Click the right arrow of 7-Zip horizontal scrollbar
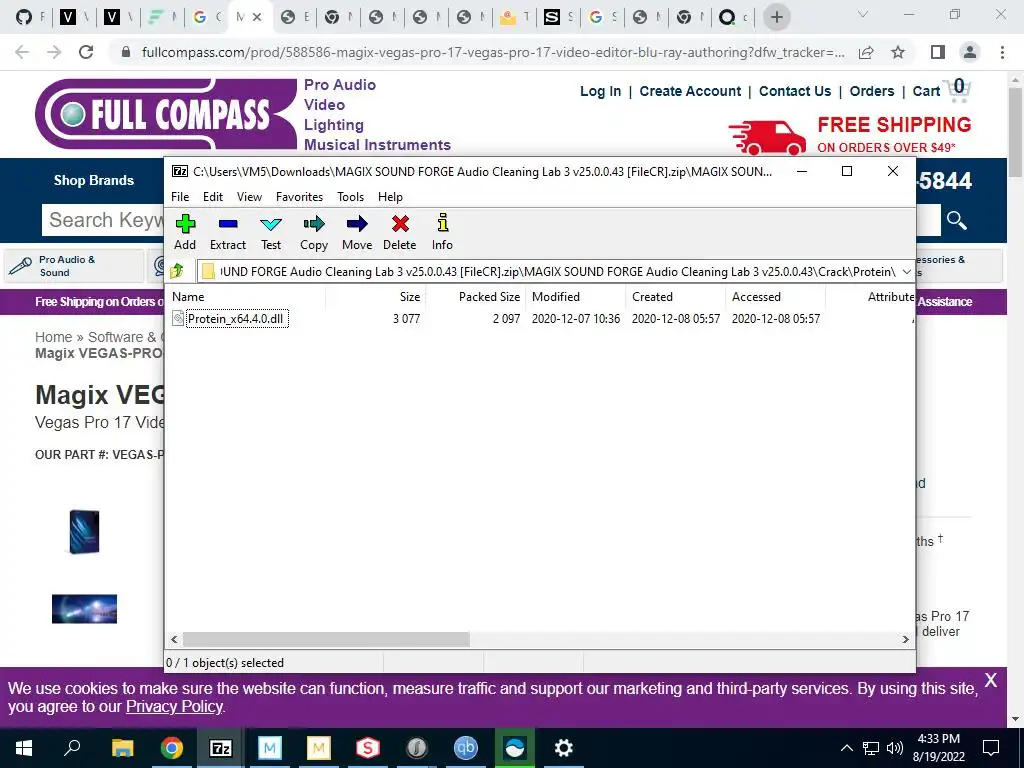This screenshot has width=1024, height=768. [906, 639]
